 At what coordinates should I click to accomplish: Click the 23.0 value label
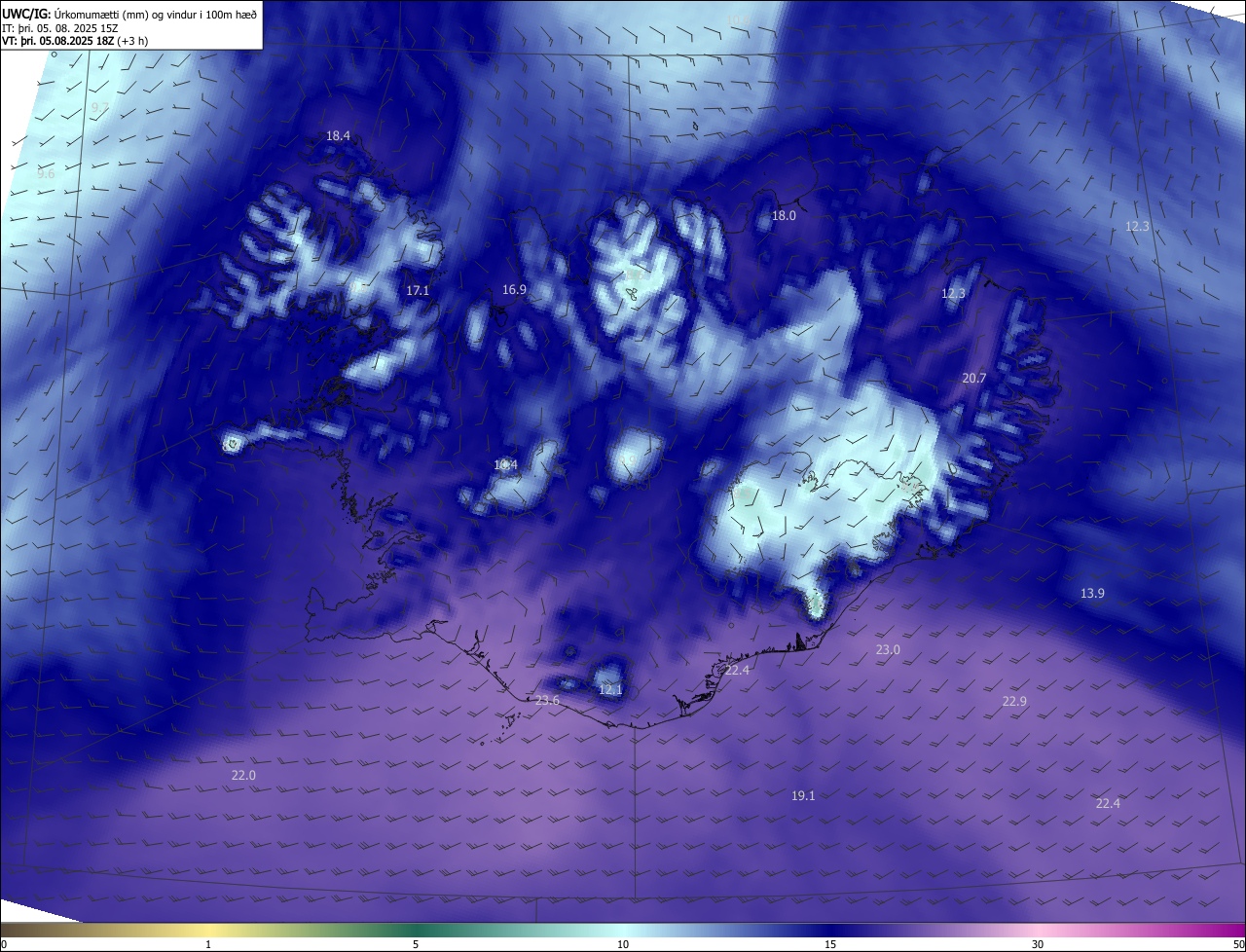click(x=888, y=650)
